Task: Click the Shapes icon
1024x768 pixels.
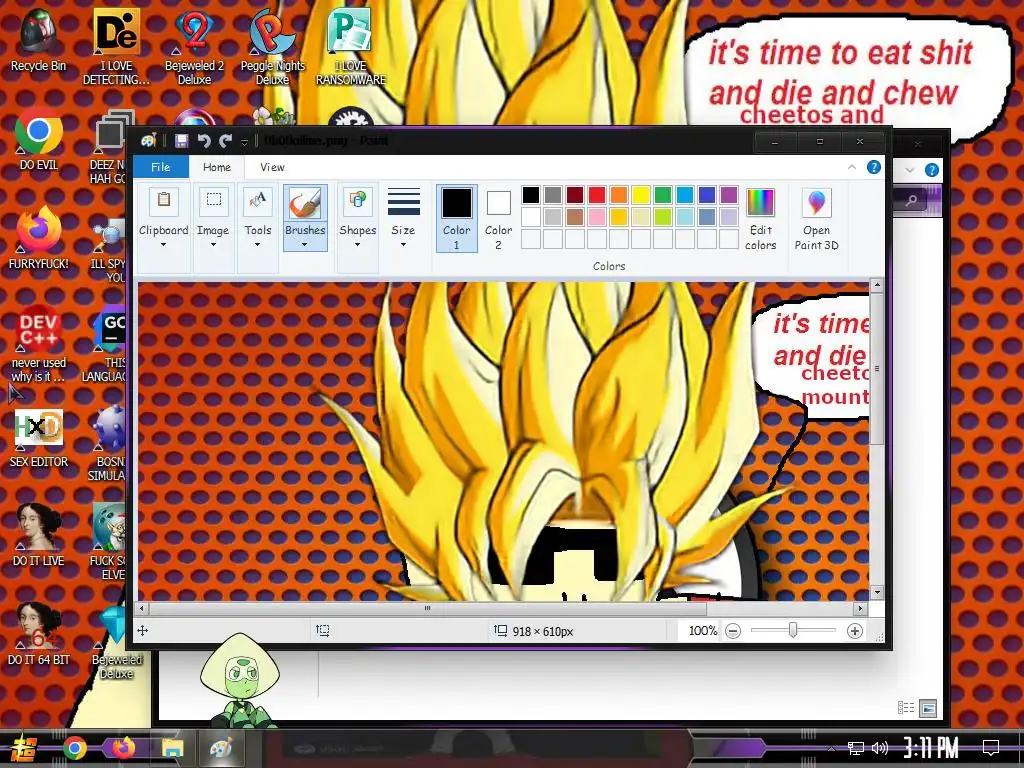Action: [357, 201]
